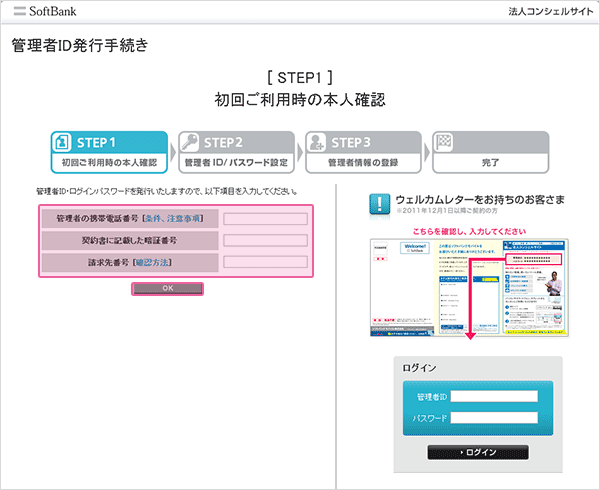Click the STEP3 person registration icon
Image resolution: width=600 pixels, height=490 pixels.
(x=316, y=141)
